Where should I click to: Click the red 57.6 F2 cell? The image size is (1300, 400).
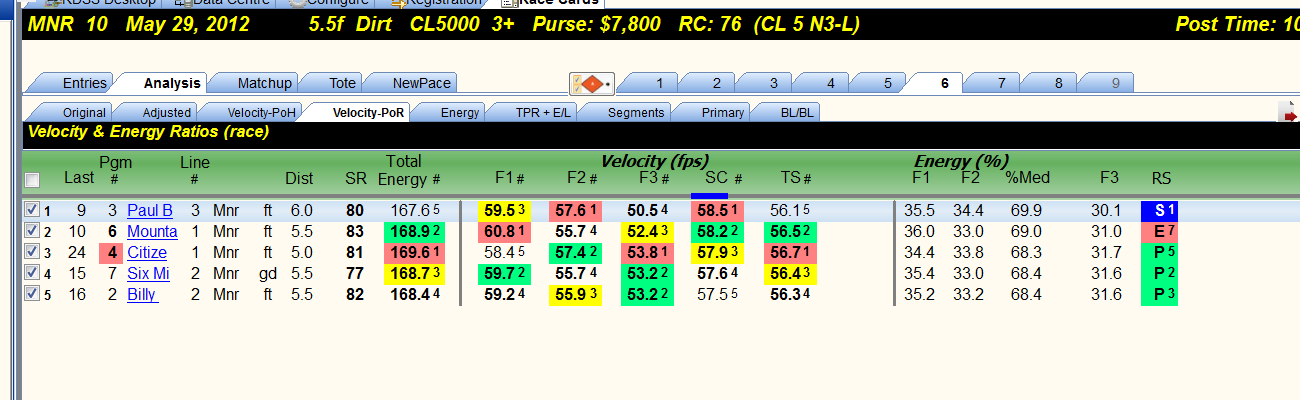575,211
